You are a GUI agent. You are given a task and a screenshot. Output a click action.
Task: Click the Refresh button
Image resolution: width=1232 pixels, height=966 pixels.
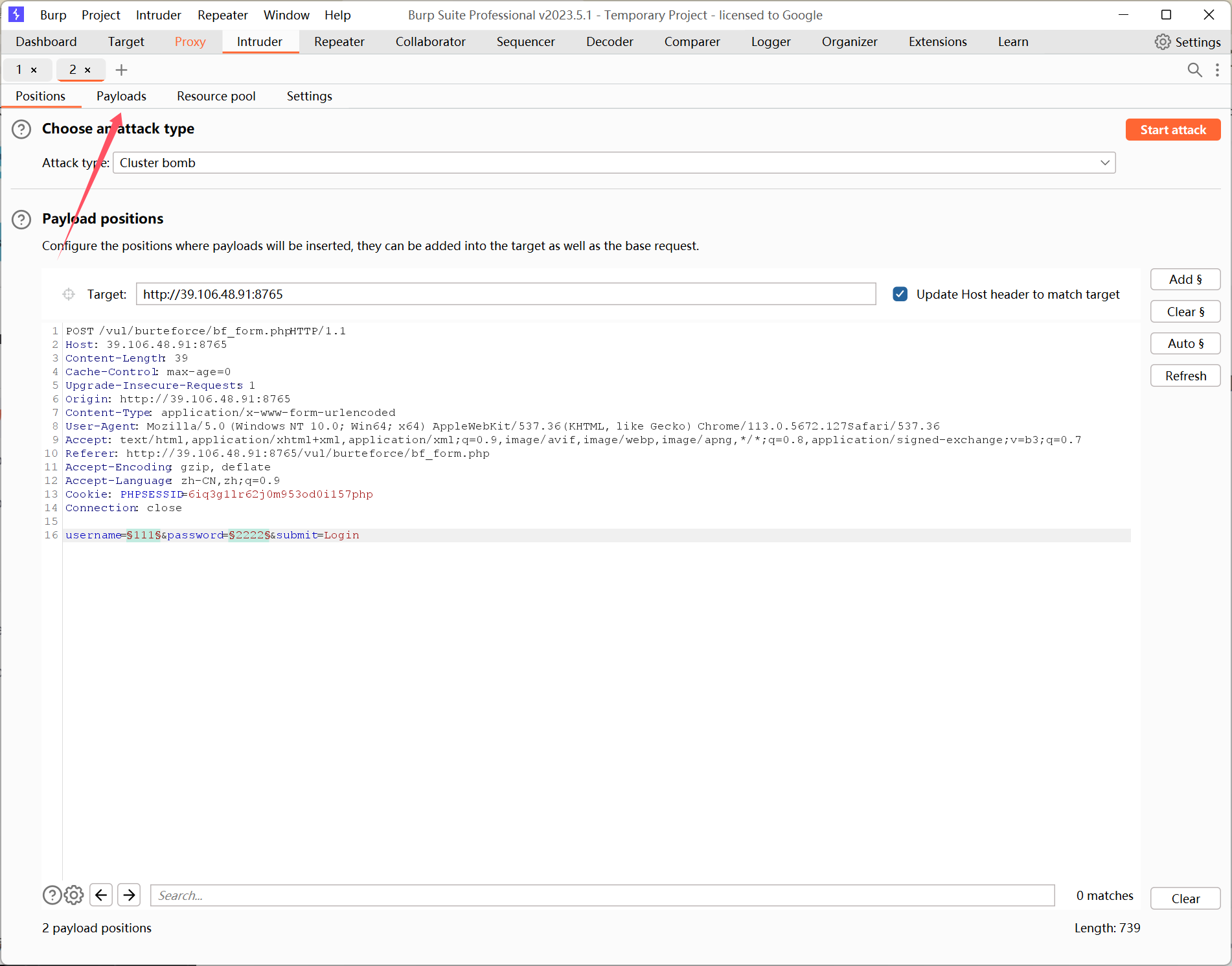coord(1185,376)
